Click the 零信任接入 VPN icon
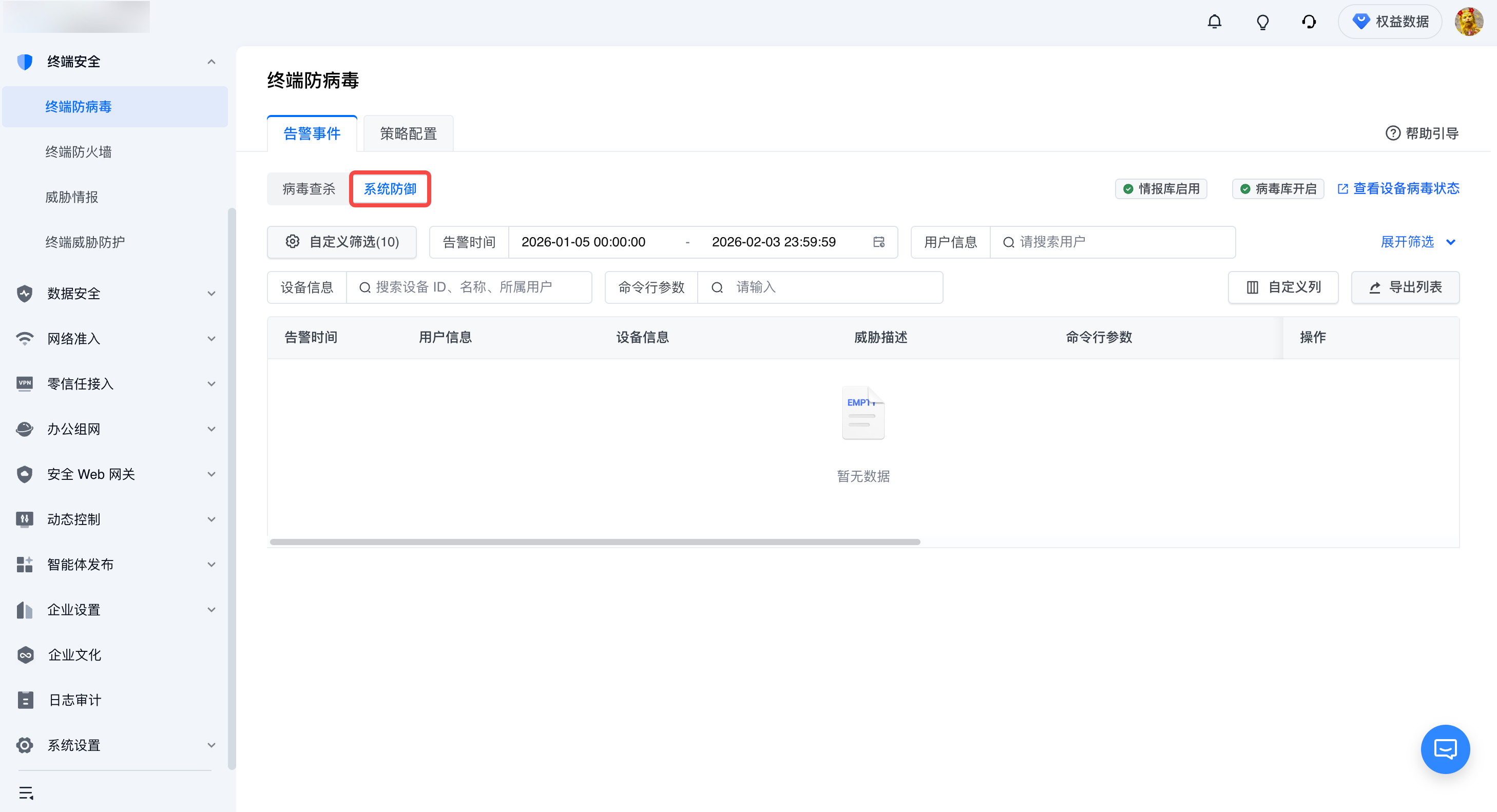Viewport: 1497px width, 812px height. click(x=25, y=383)
